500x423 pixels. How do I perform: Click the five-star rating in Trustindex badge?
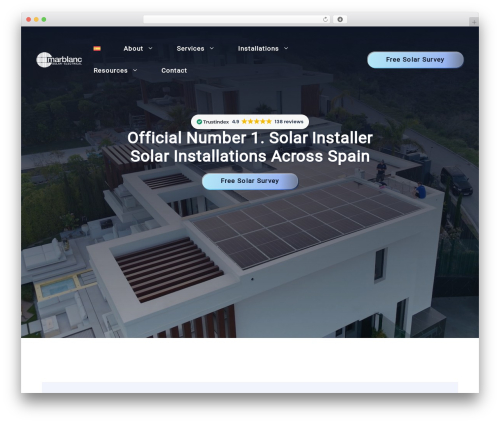[x=257, y=121]
